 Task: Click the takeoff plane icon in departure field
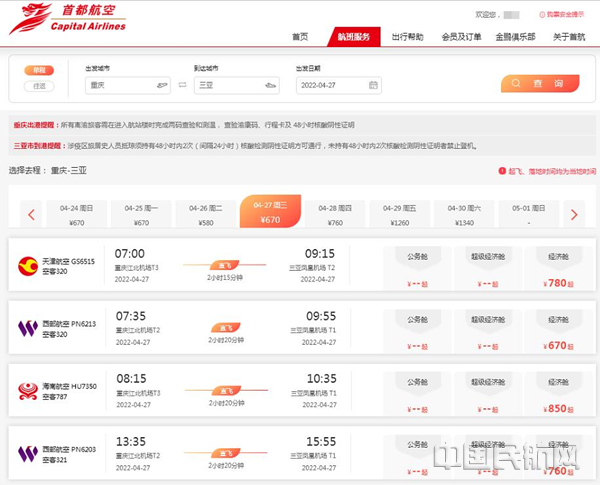tap(162, 85)
